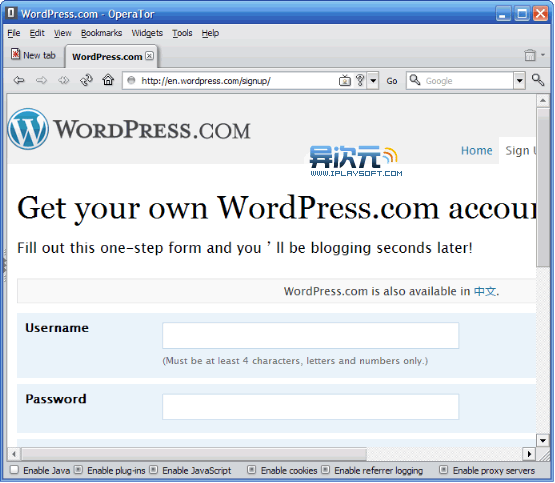555x483 pixels.
Task: Open the 中文 language link
Action: click(x=485, y=291)
